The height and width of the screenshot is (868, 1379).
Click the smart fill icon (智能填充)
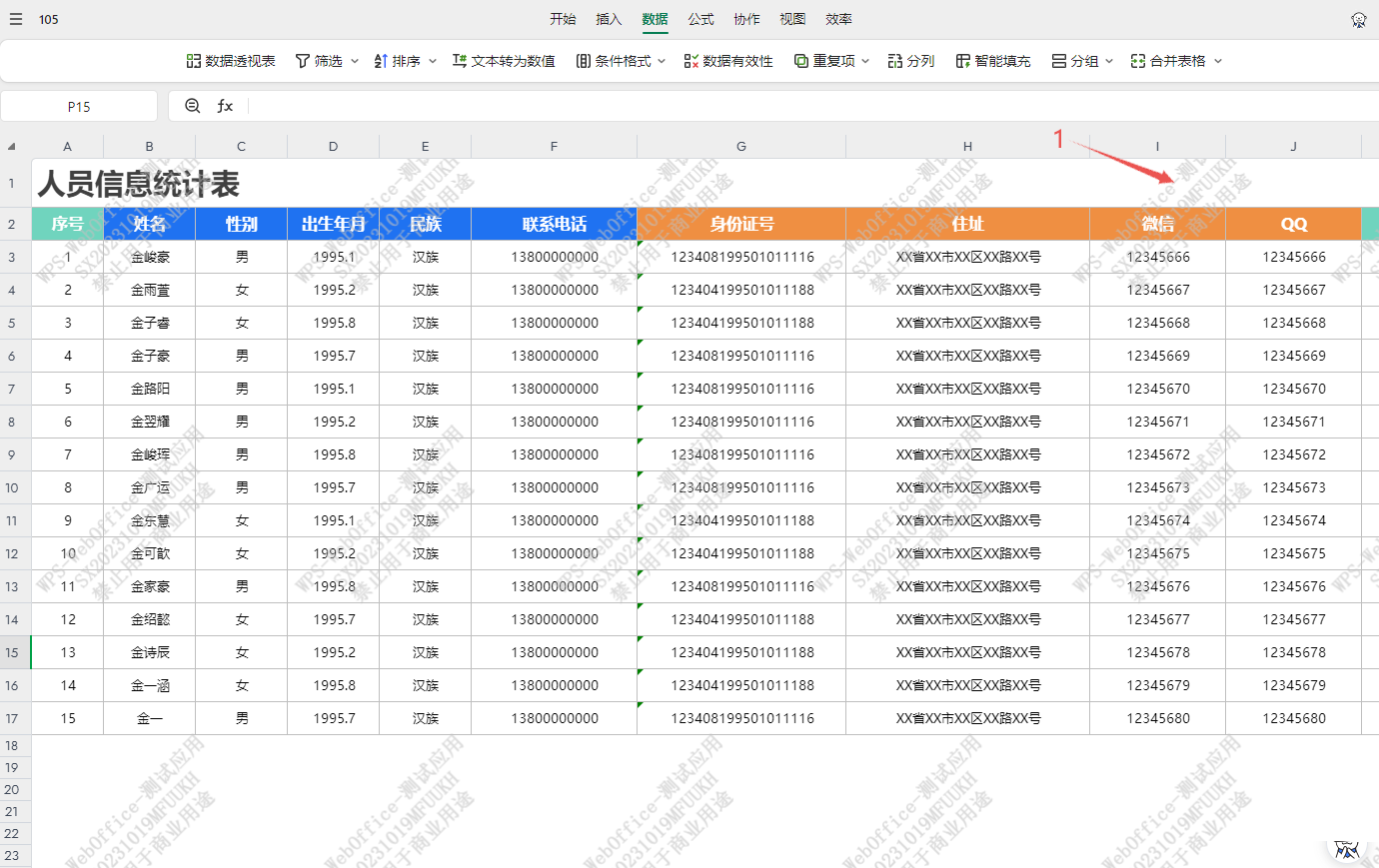pyautogui.click(x=963, y=61)
